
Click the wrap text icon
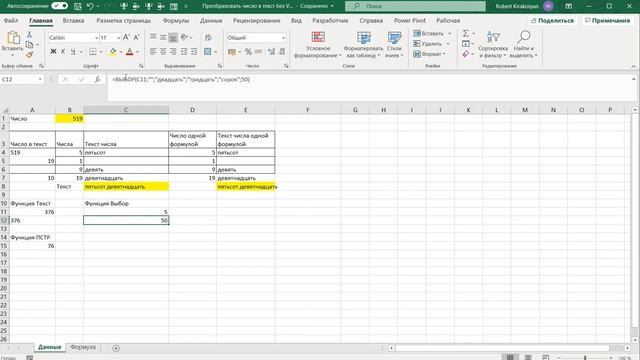[208, 38]
